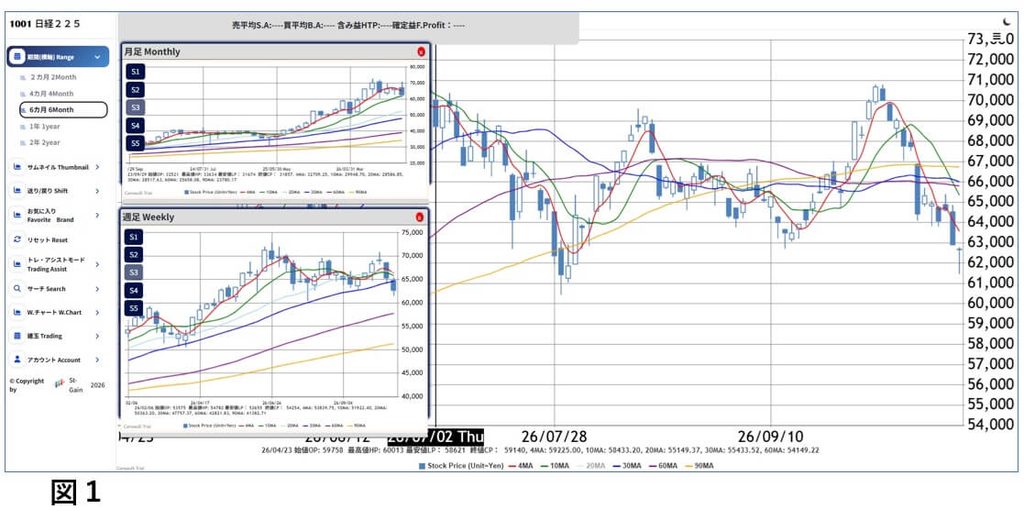1024x511 pixels.
Task: Toggle S1 in the Weekly panel
Action: pos(133,236)
